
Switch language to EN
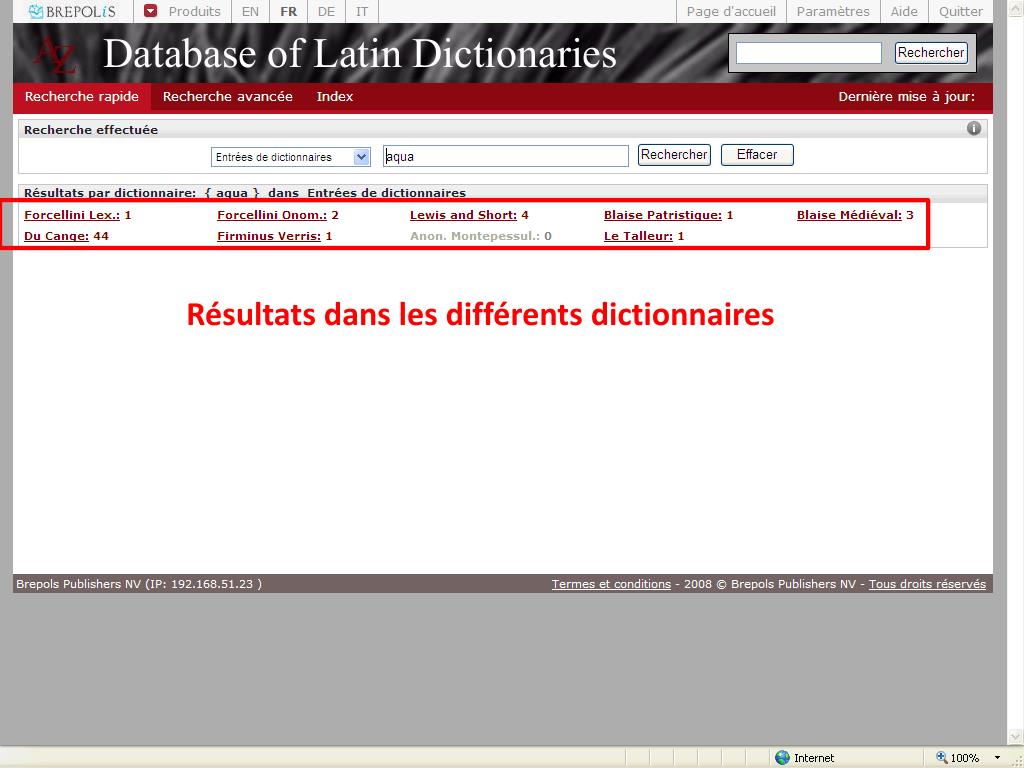point(250,11)
